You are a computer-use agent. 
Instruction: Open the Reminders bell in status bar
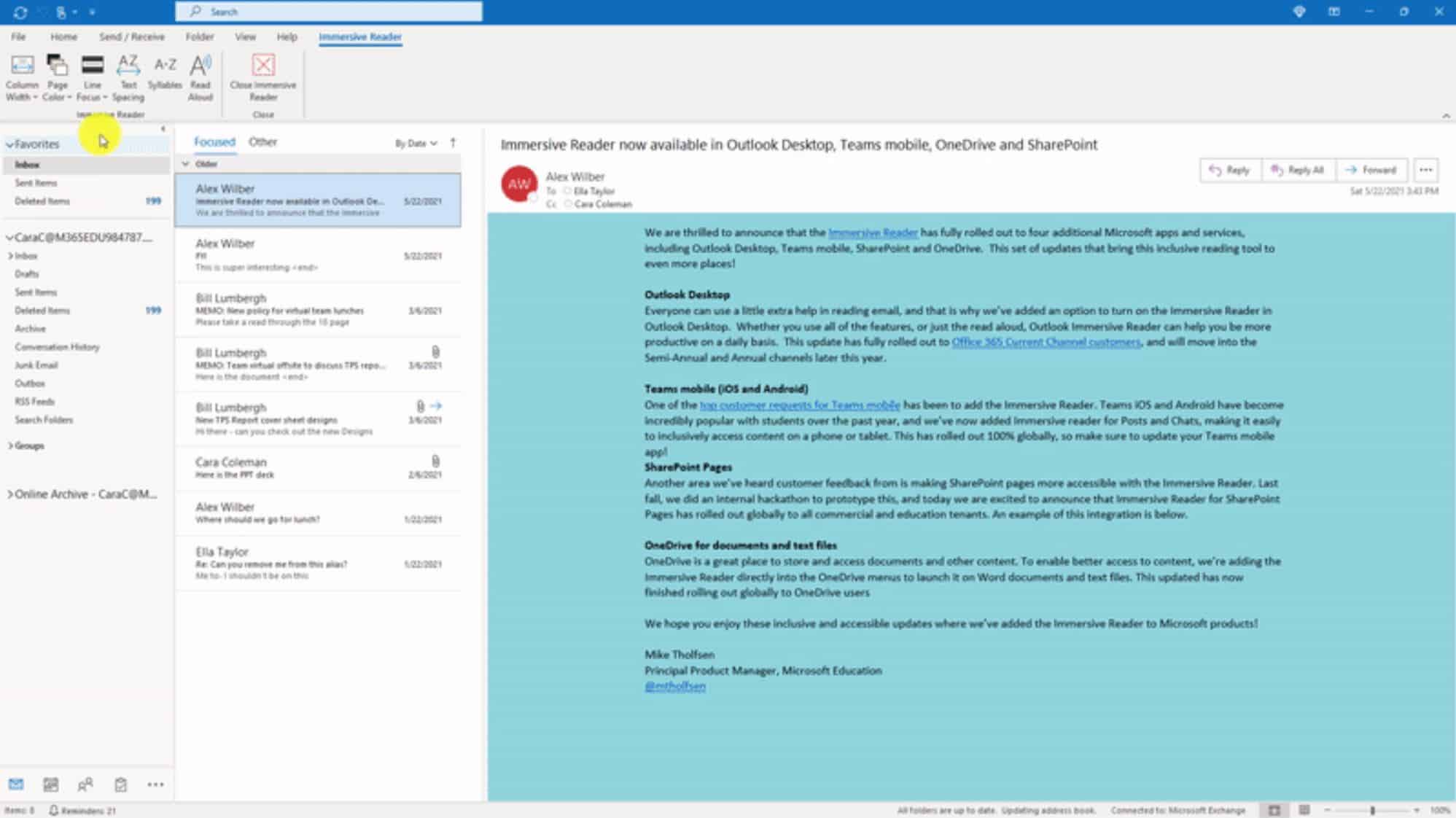tap(53, 810)
